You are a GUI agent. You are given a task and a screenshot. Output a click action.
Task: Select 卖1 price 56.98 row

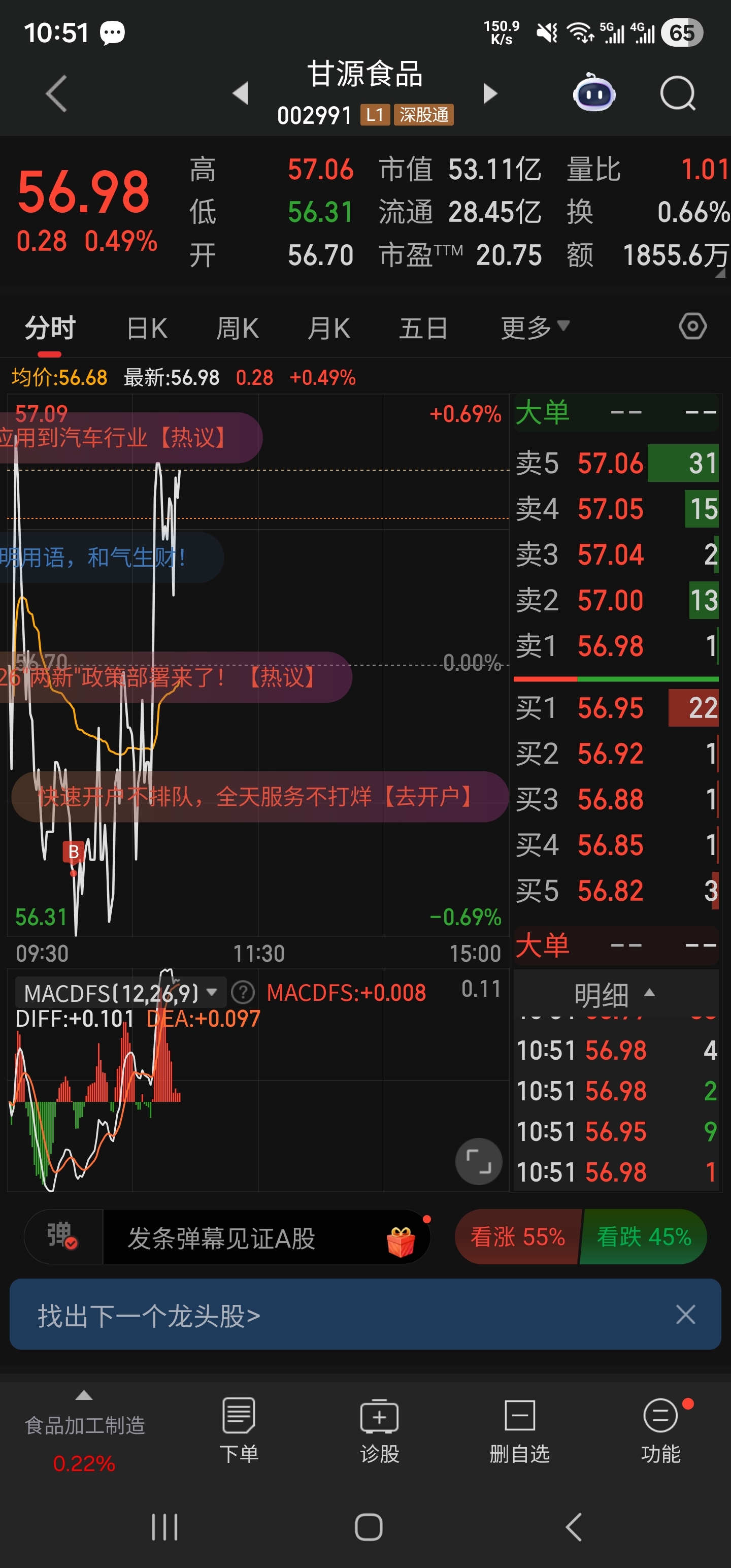coord(616,646)
